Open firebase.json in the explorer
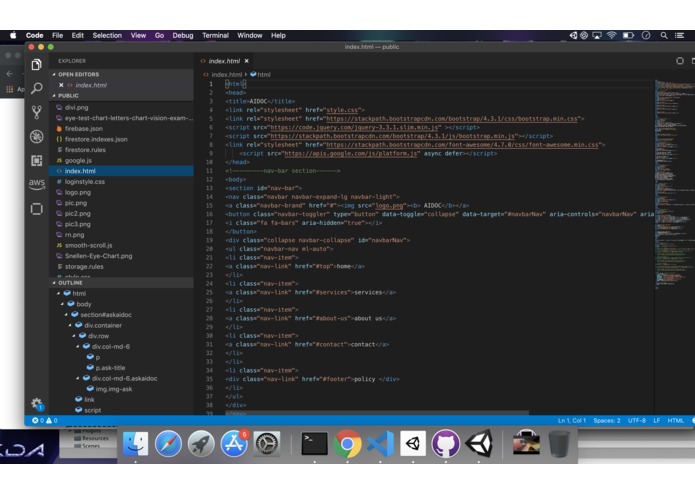The height and width of the screenshot is (494, 695). pyautogui.click(x=83, y=128)
